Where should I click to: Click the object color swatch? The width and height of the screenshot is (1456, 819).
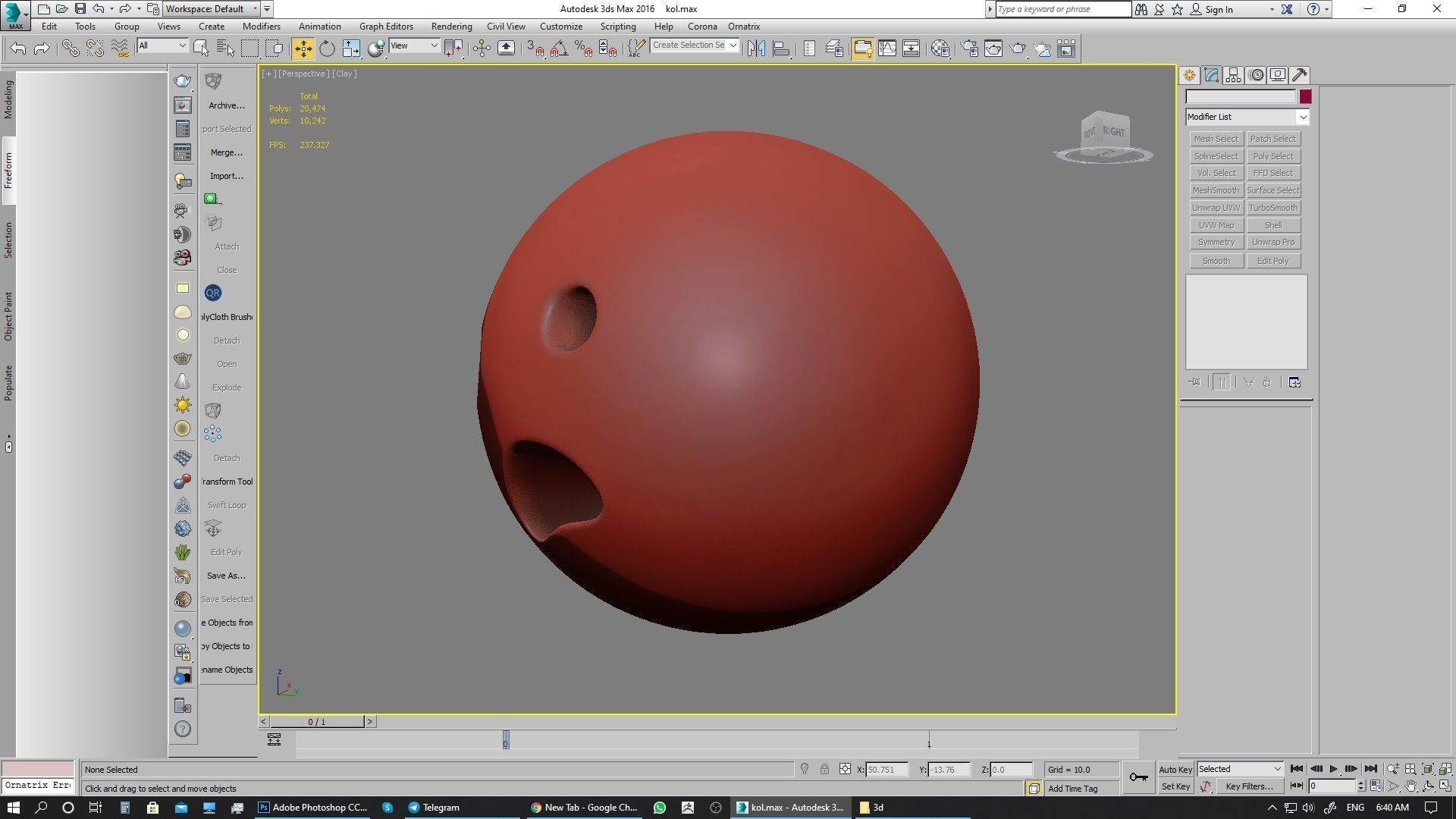point(1305,96)
